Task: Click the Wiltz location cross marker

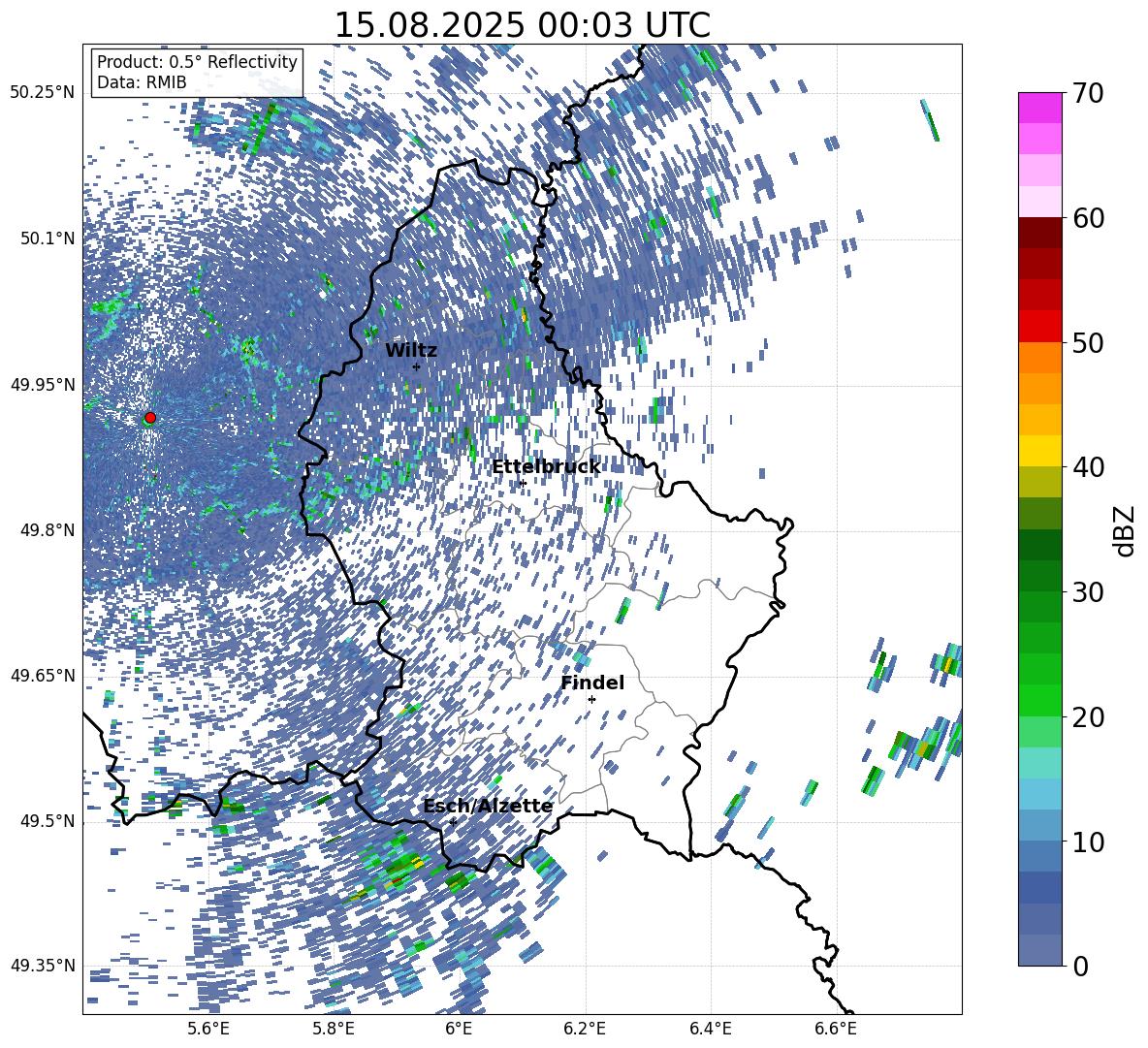Action: pyautogui.click(x=416, y=366)
